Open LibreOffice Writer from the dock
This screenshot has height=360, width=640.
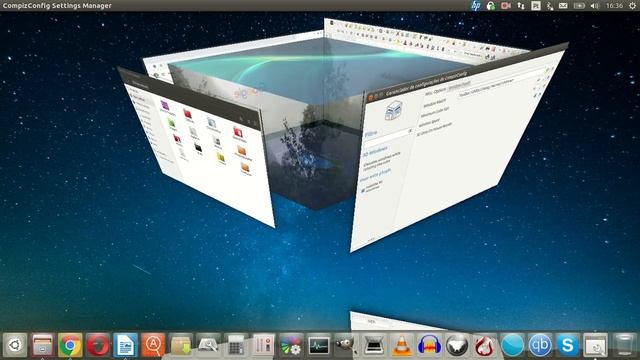125,345
